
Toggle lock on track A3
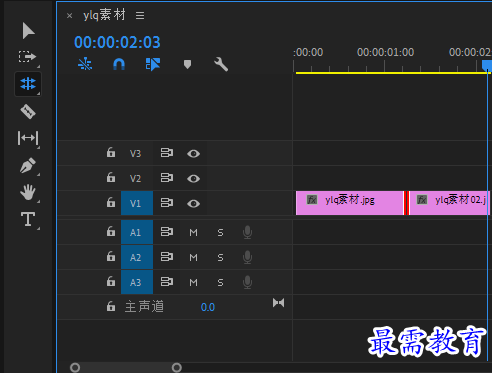click(111, 282)
